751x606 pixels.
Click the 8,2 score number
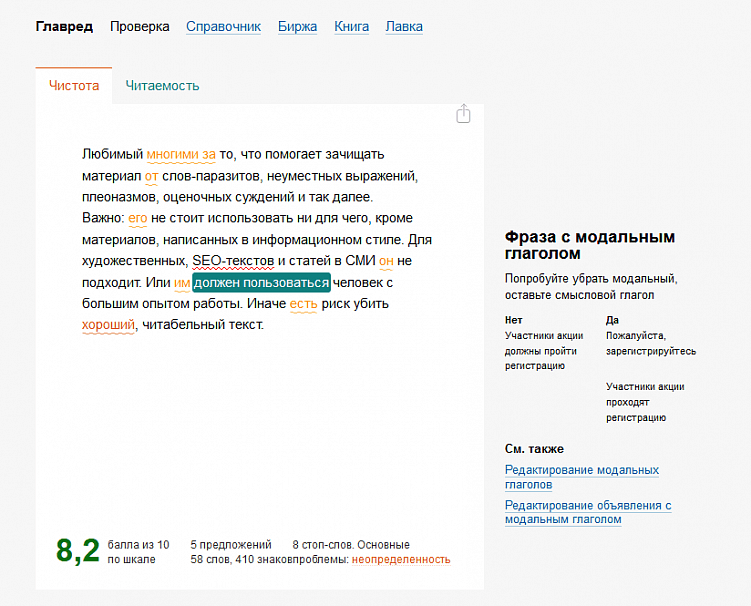click(x=78, y=551)
